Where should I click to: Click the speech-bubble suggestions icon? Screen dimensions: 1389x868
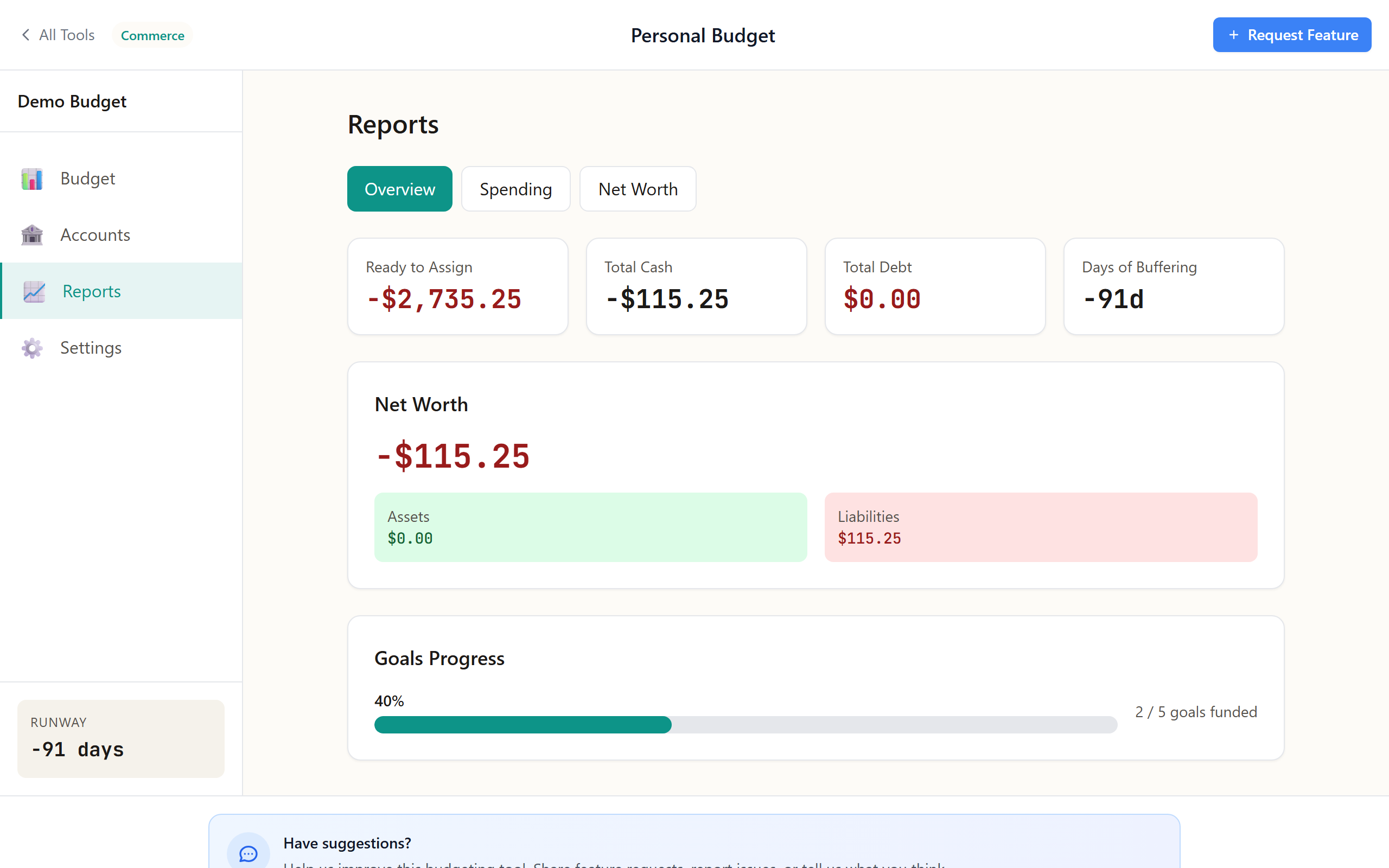coord(249,853)
